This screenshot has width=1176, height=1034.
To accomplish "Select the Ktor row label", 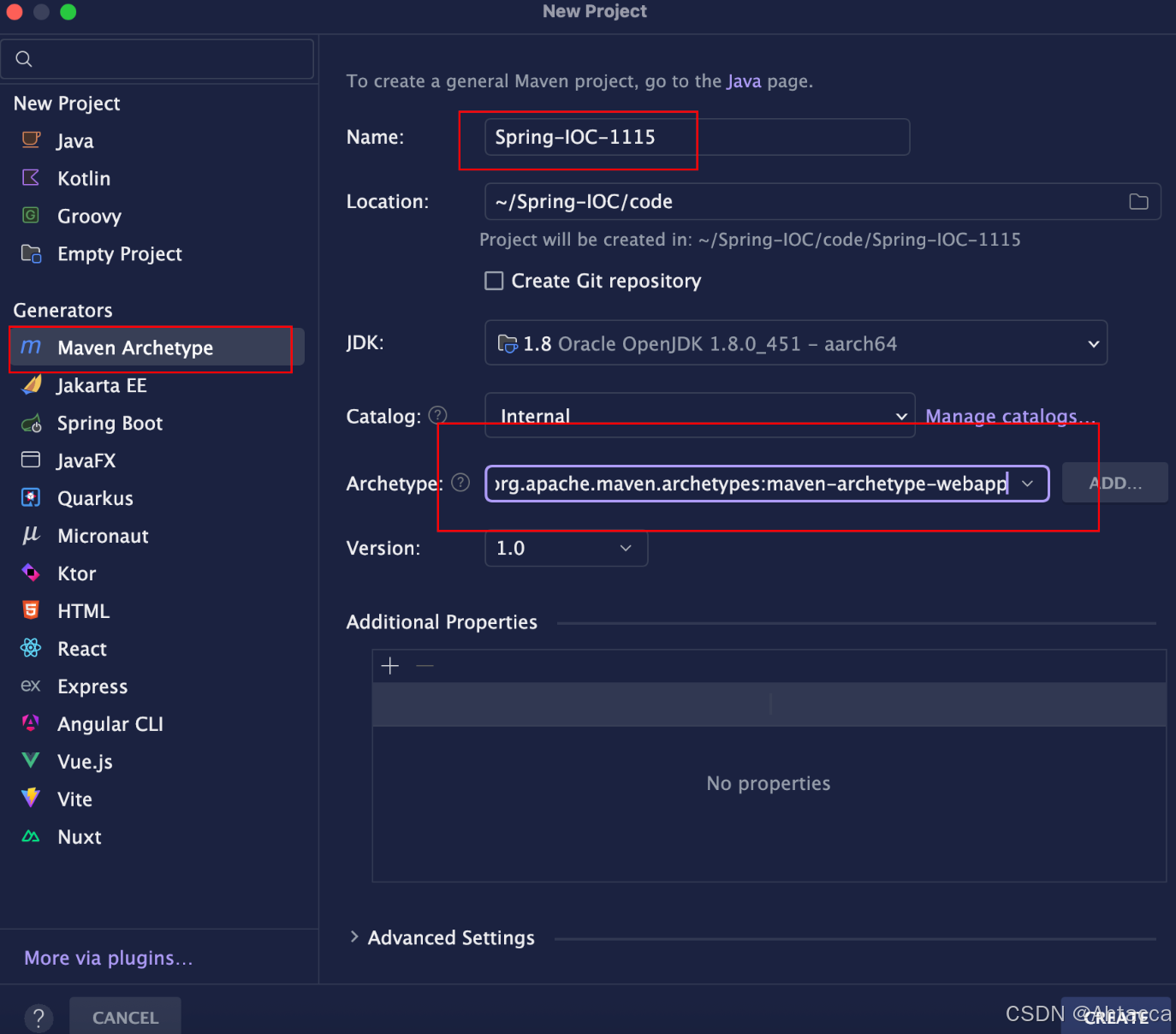I will (x=77, y=573).
